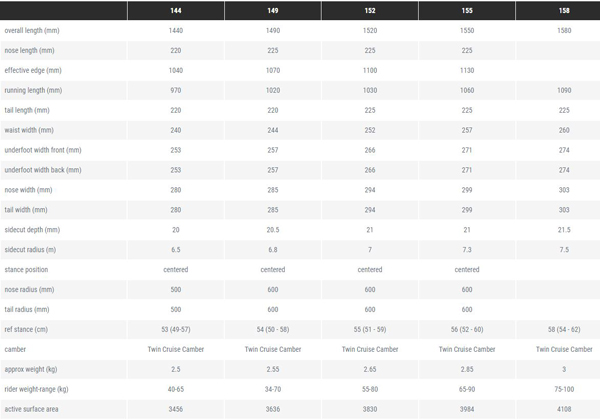The width and height of the screenshot is (600, 419).
Task: Select the "camber" row label
Action: 18,349
